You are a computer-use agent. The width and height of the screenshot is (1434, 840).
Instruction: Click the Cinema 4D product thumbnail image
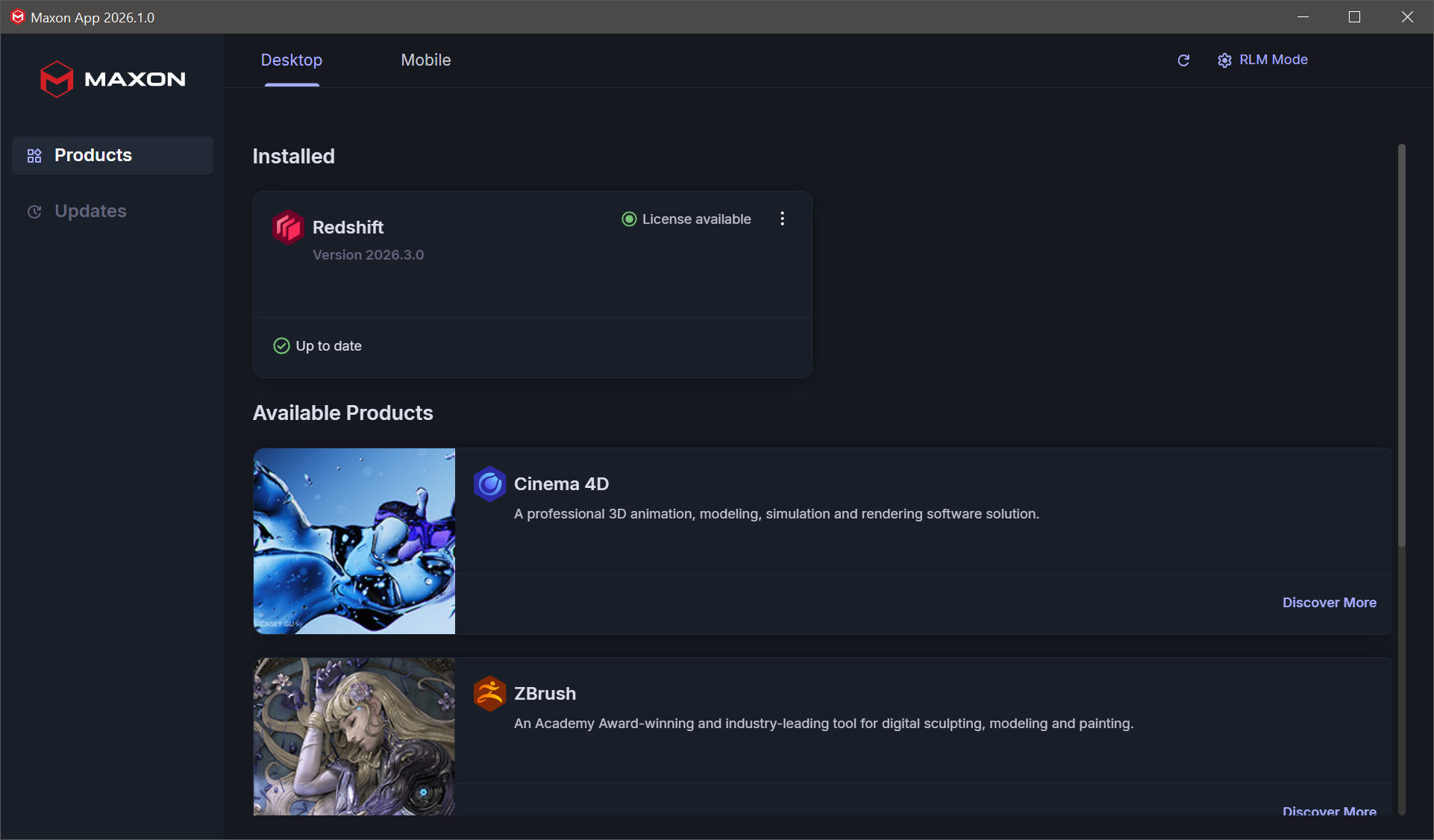pyautogui.click(x=354, y=541)
